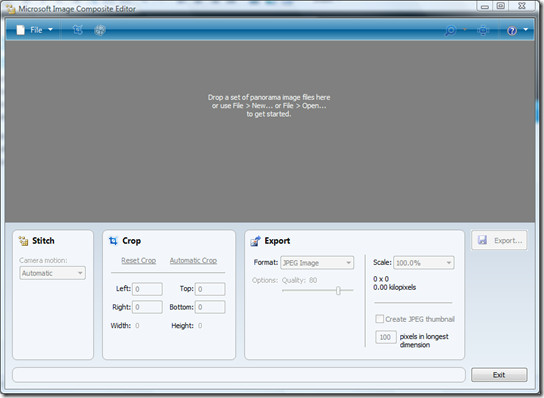Expand the zoom dropdown arrow
544x398 pixels.
click(x=465, y=30)
